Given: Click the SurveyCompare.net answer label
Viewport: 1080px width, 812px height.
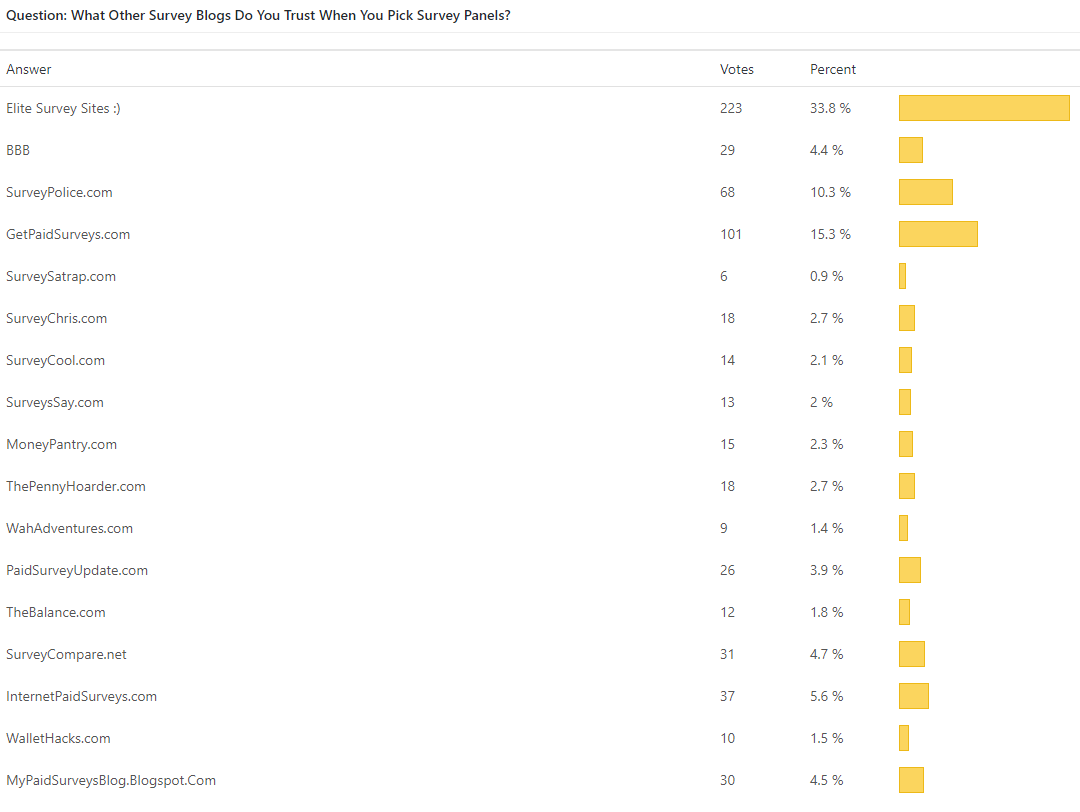Looking at the screenshot, I should pos(66,654).
